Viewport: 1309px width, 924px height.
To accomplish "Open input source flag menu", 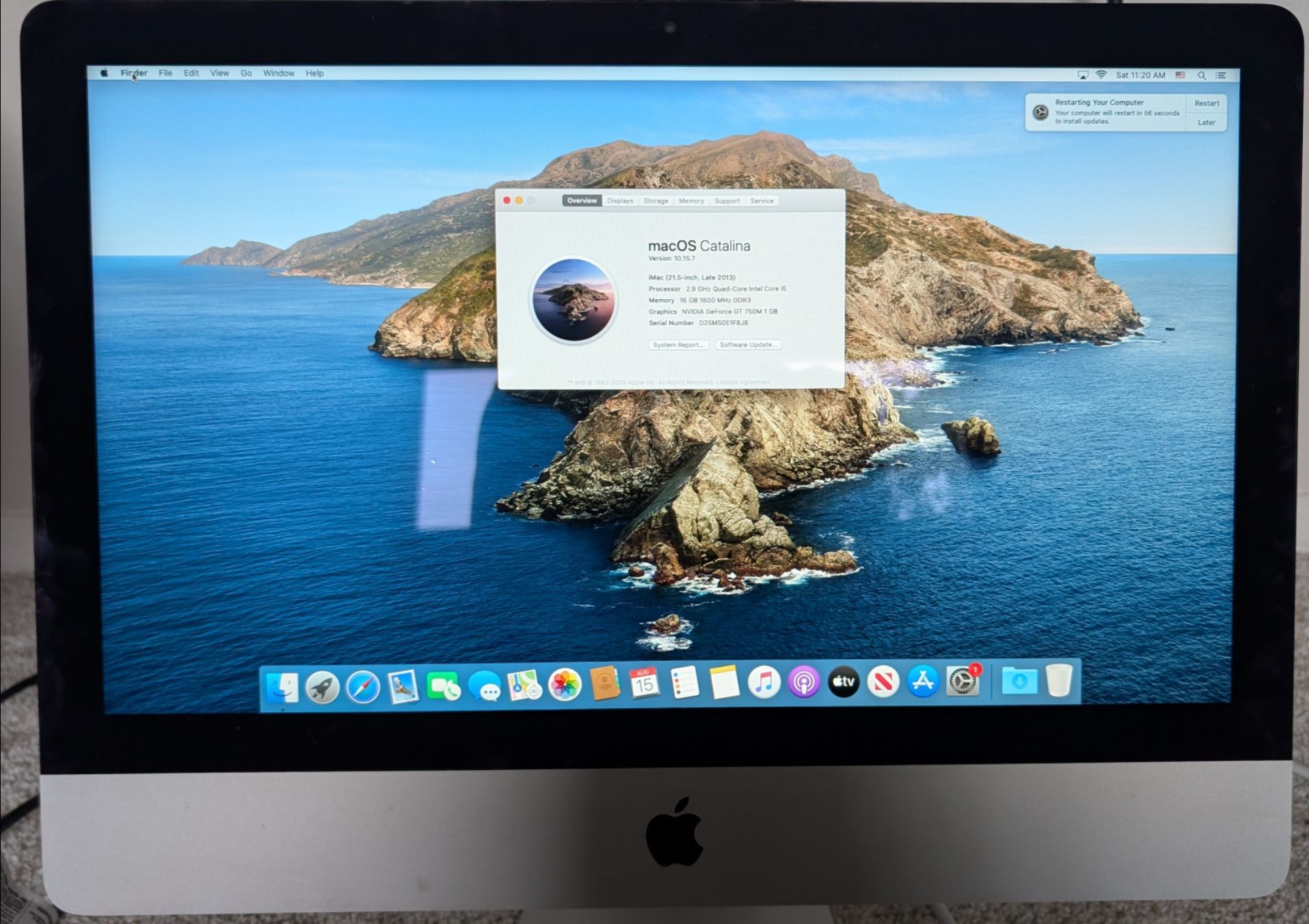I will [x=1180, y=76].
